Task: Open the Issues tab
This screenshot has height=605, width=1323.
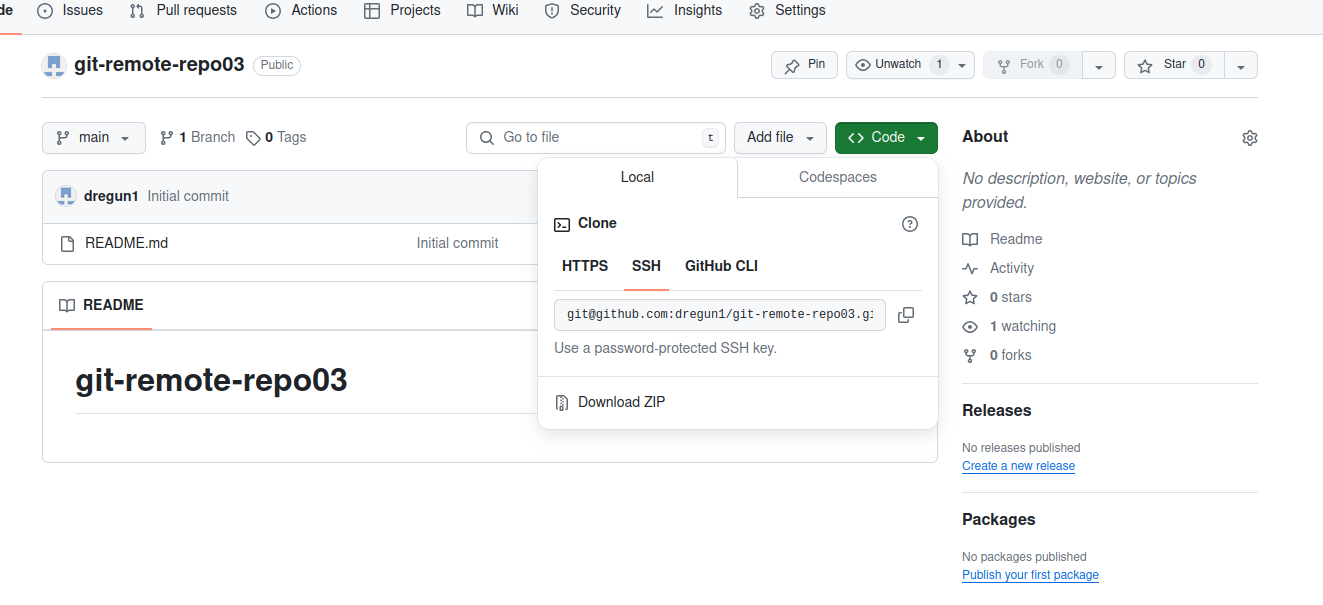Action: (x=70, y=10)
